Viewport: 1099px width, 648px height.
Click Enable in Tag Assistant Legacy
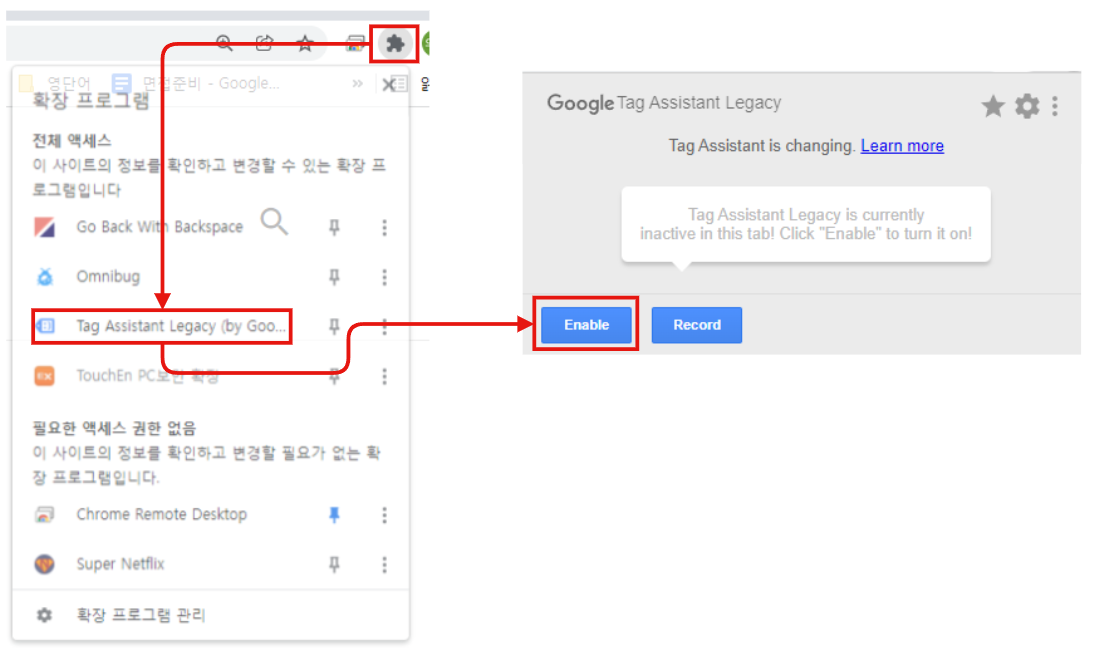pyautogui.click(x=587, y=325)
